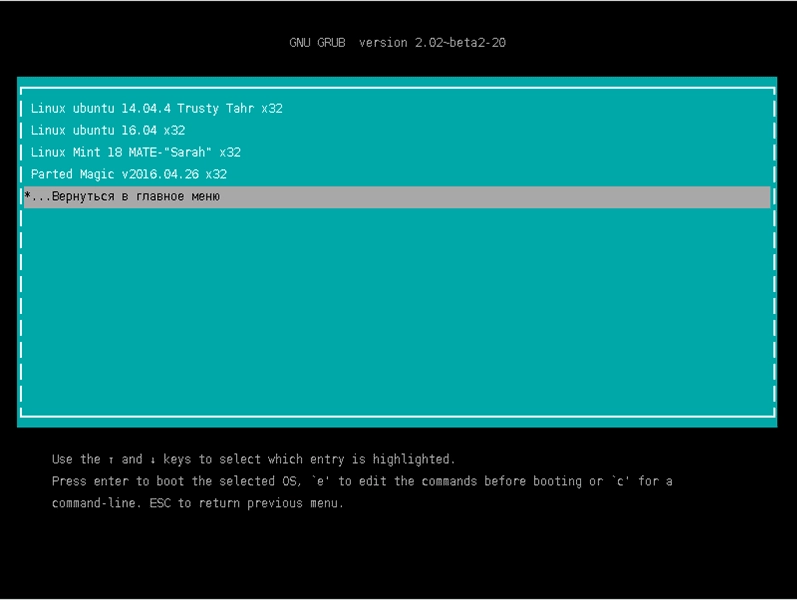
Task: Click the GNU GRUB version 2.02~beta2-20 title
Action: click(x=397, y=43)
